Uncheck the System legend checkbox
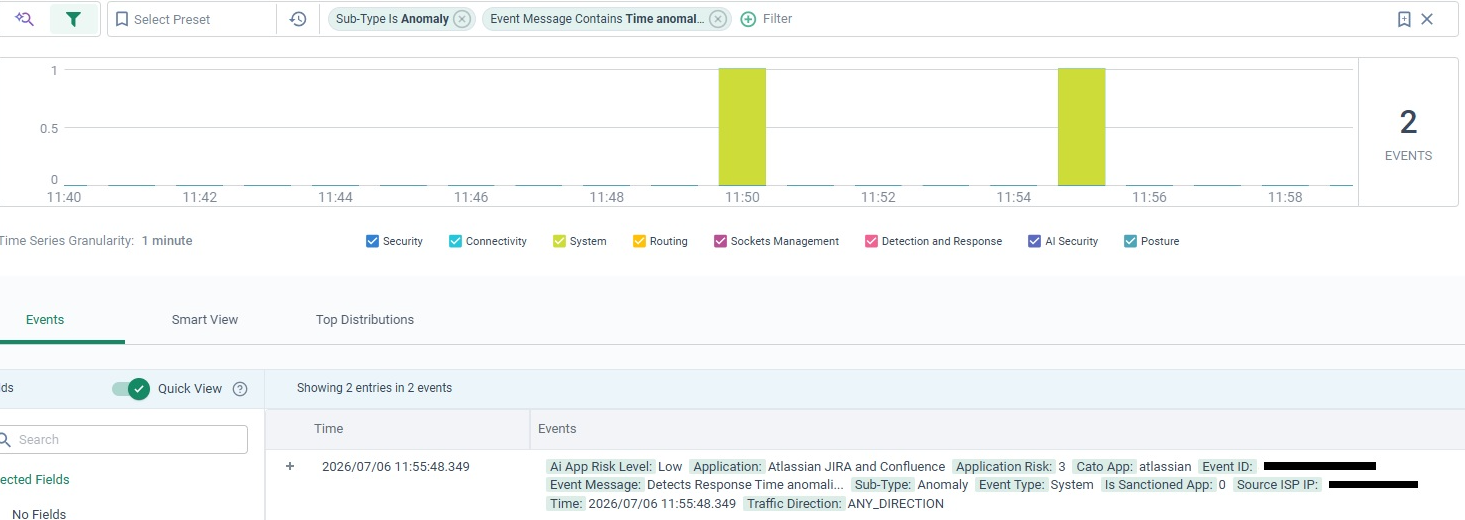This screenshot has width=1465, height=520. pyautogui.click(x=560, y=241)
